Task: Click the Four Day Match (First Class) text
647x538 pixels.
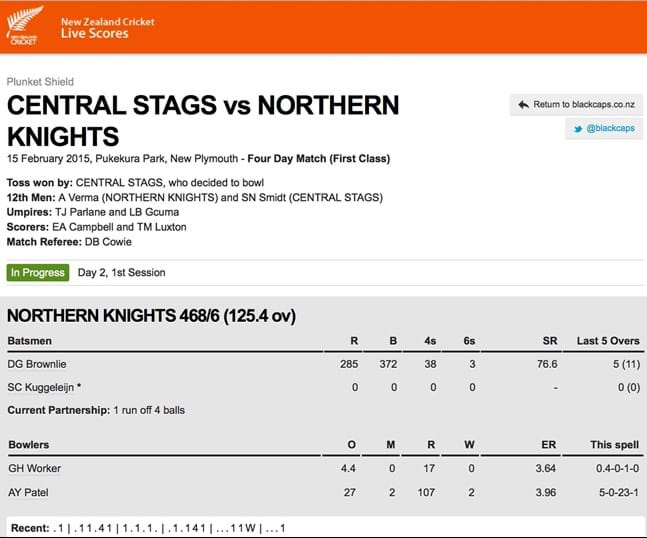Action: (319, 159)
